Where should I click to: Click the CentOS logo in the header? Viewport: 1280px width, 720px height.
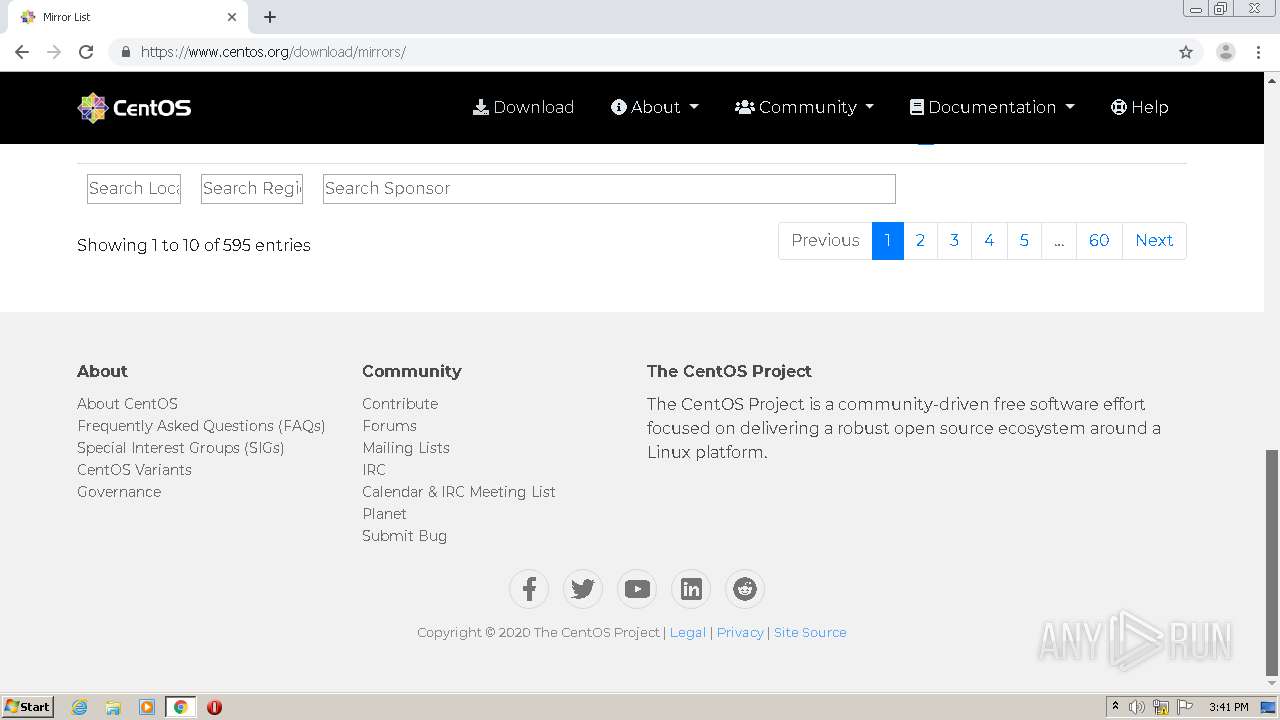[x=135, y=107]
